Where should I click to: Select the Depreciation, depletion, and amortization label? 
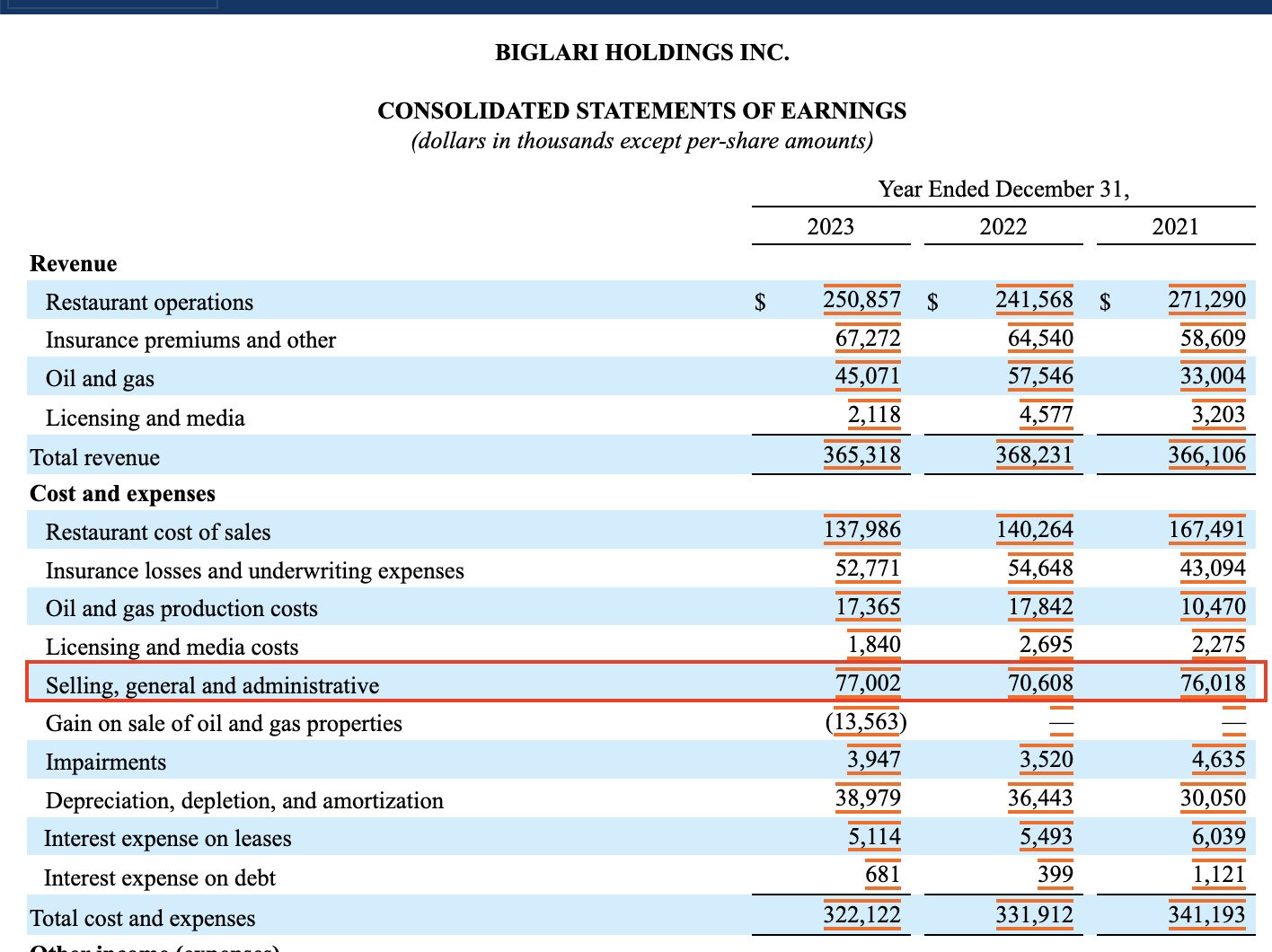point(244,800)
